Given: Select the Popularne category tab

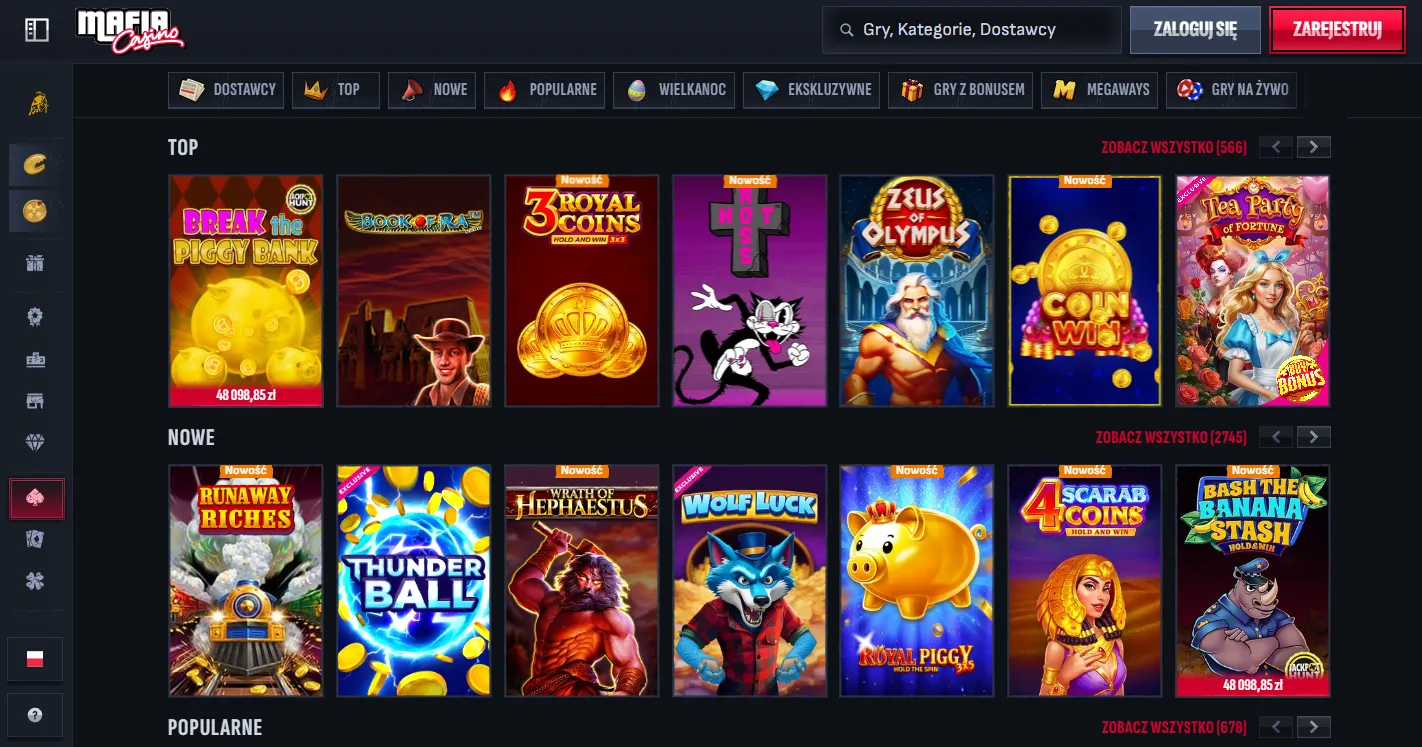Looking at the screenshot, I should (545, 90).
